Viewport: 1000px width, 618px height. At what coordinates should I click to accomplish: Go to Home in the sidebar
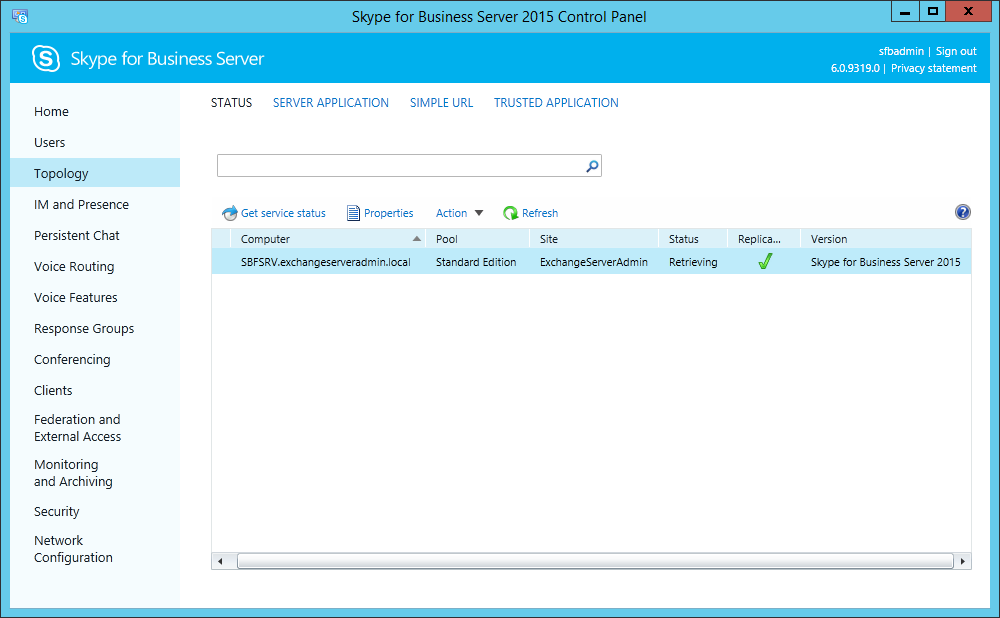[51, 112]
